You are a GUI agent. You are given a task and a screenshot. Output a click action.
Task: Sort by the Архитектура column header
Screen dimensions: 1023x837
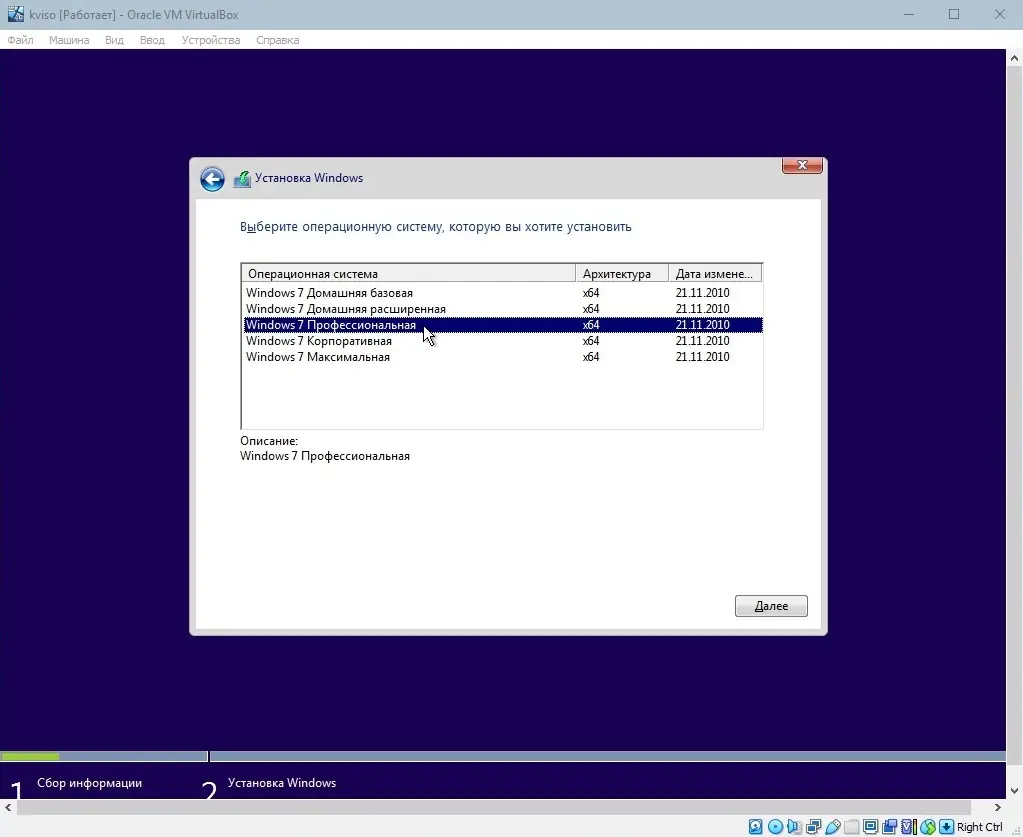(x=620, y=272)
